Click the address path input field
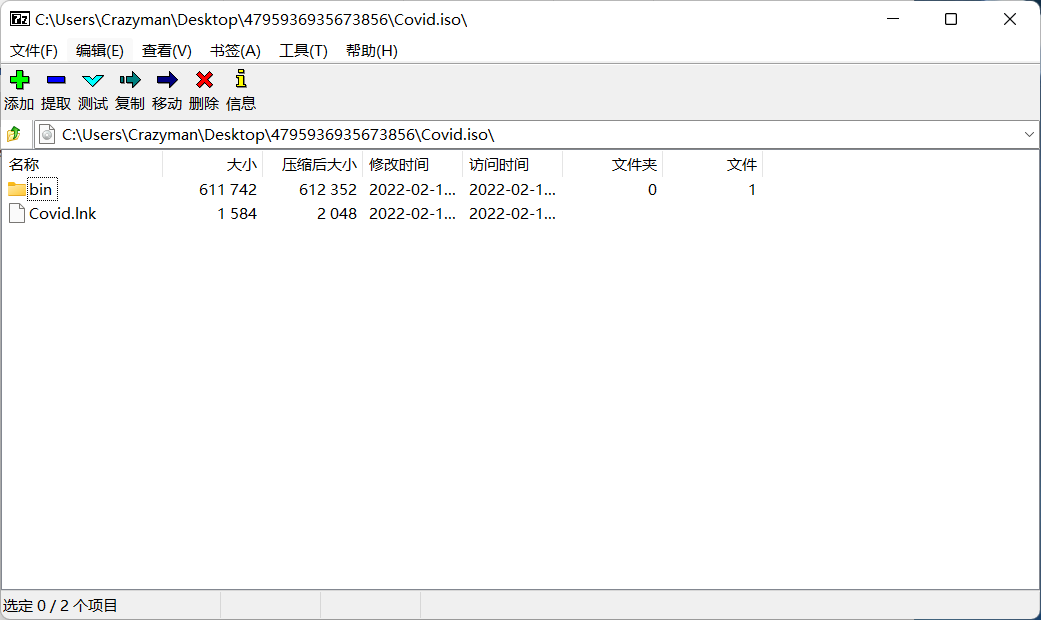 coord(538,135)
